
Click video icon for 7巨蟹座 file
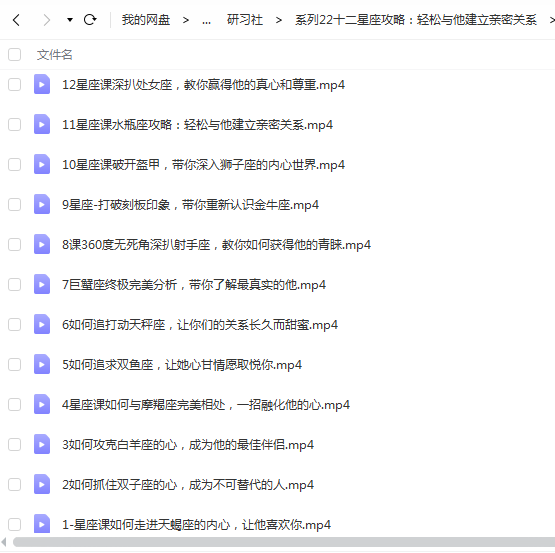coord(42,284)
